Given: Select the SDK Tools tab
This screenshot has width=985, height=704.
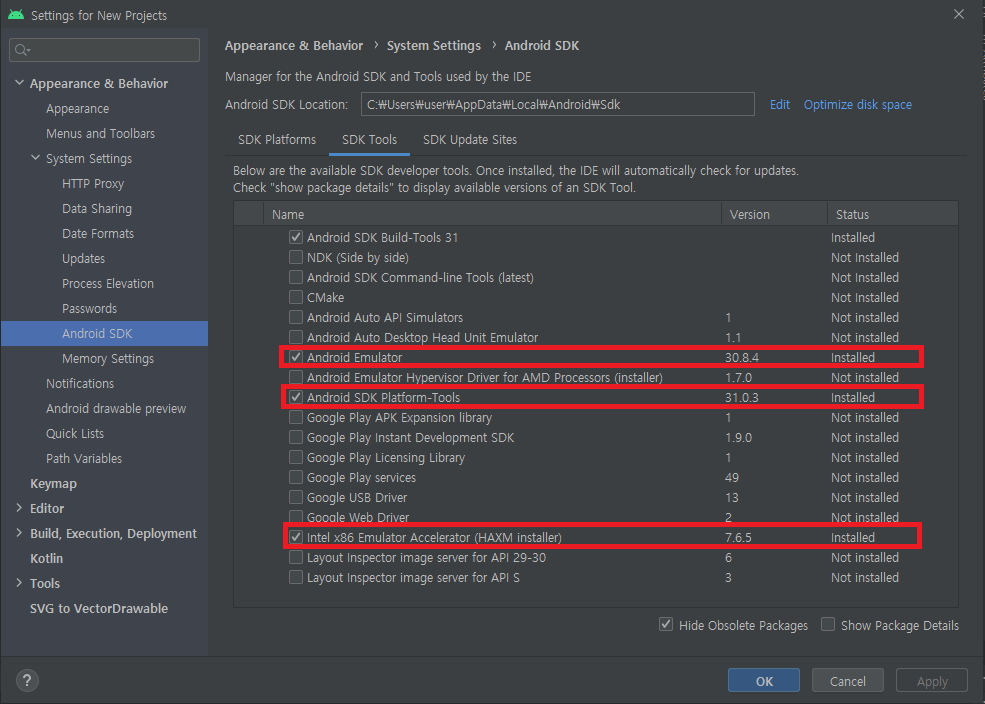Looking at the screenshot, I should (x=369, y=140).
